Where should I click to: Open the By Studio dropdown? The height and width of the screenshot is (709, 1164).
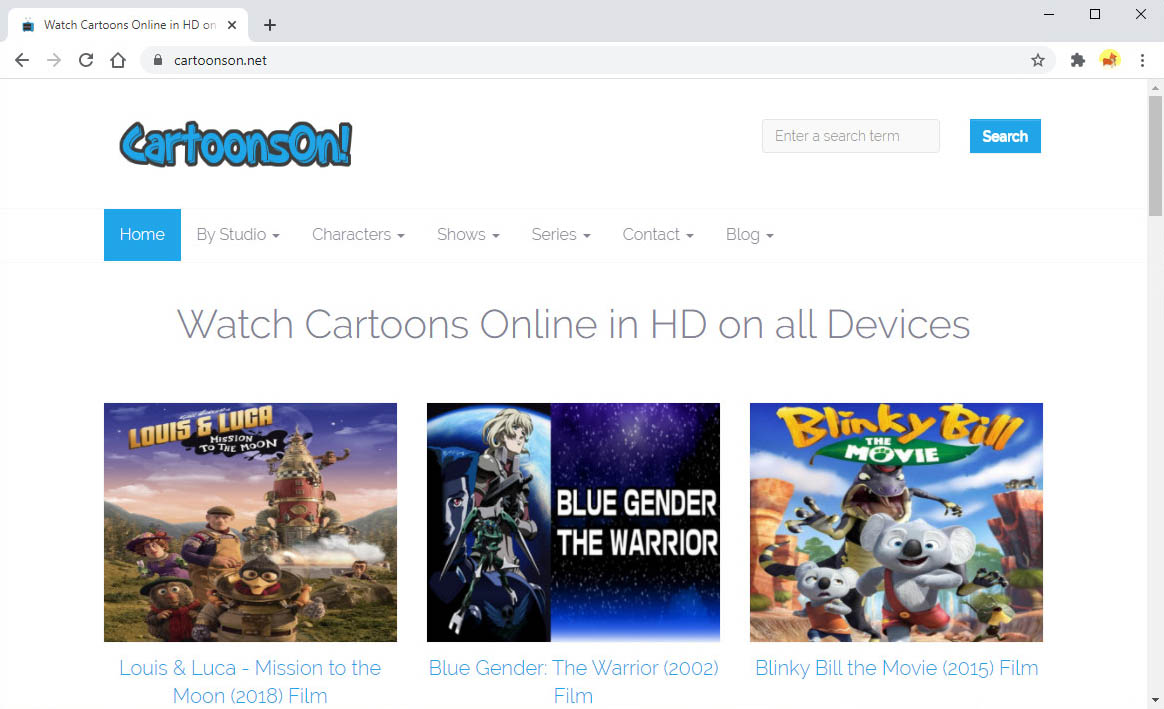click(x=237, y=234)
